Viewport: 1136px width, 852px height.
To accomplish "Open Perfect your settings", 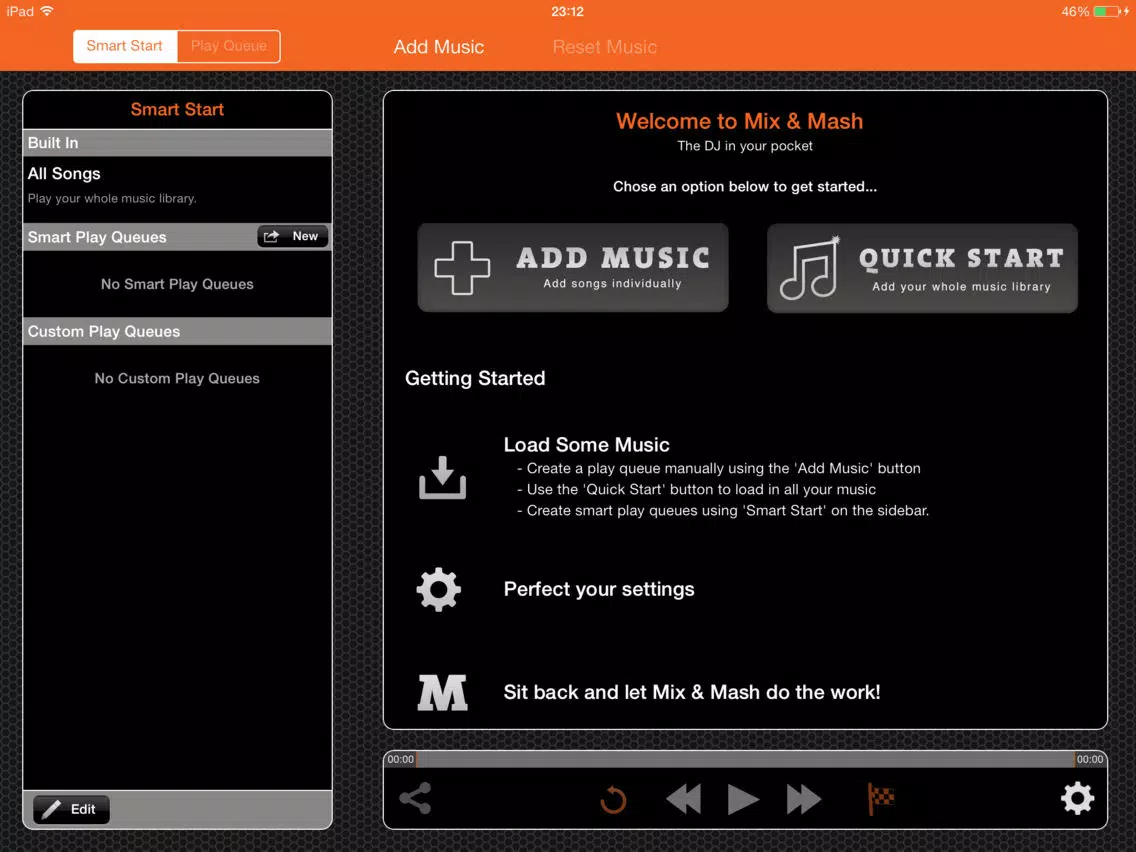I will pyautogui.click(x=598, y=589).
